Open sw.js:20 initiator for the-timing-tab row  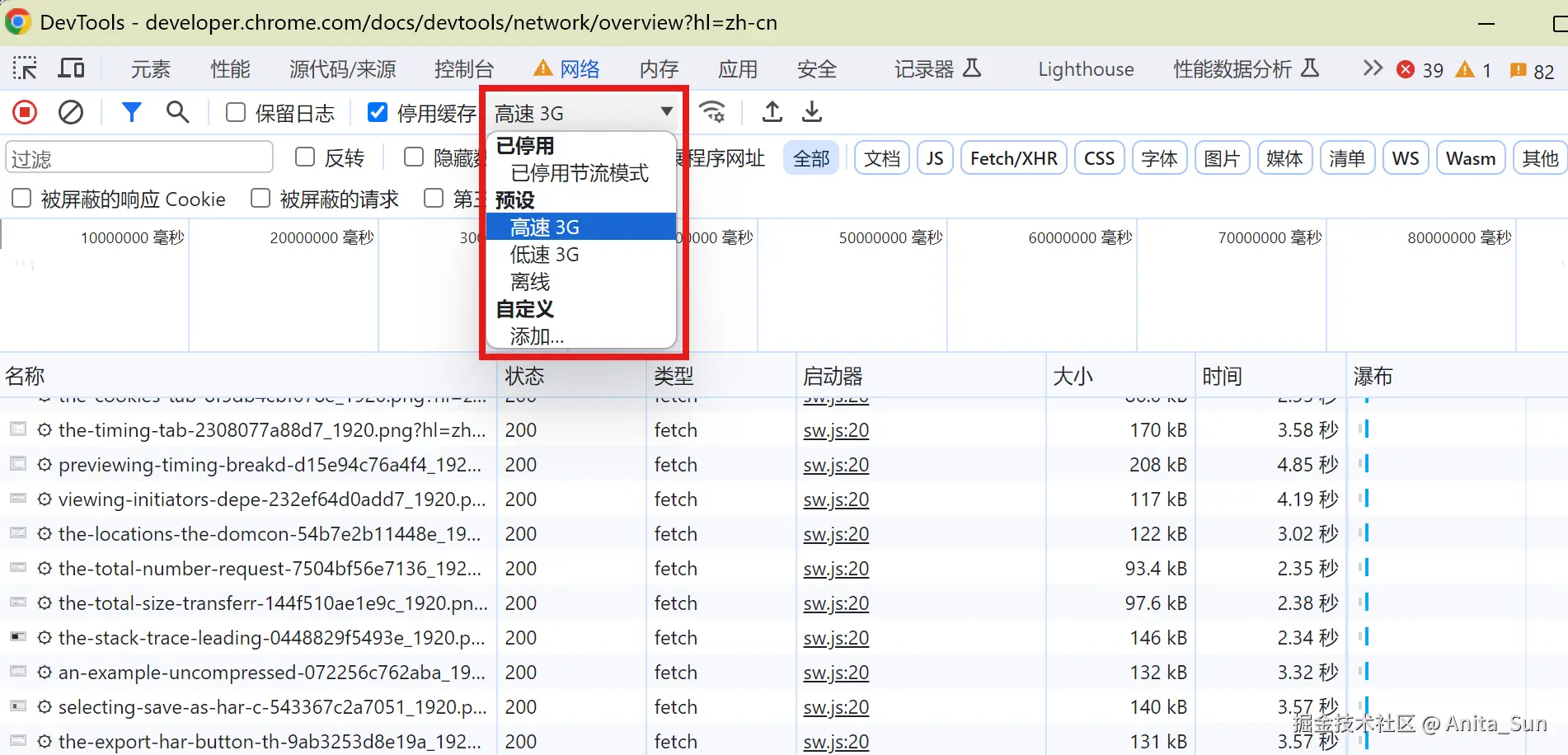coord(836,430)
